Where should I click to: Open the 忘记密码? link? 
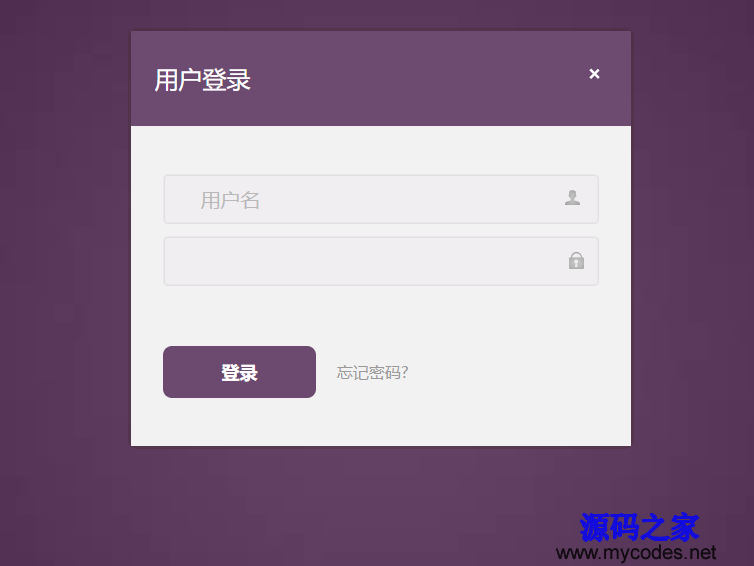[372, 372]
